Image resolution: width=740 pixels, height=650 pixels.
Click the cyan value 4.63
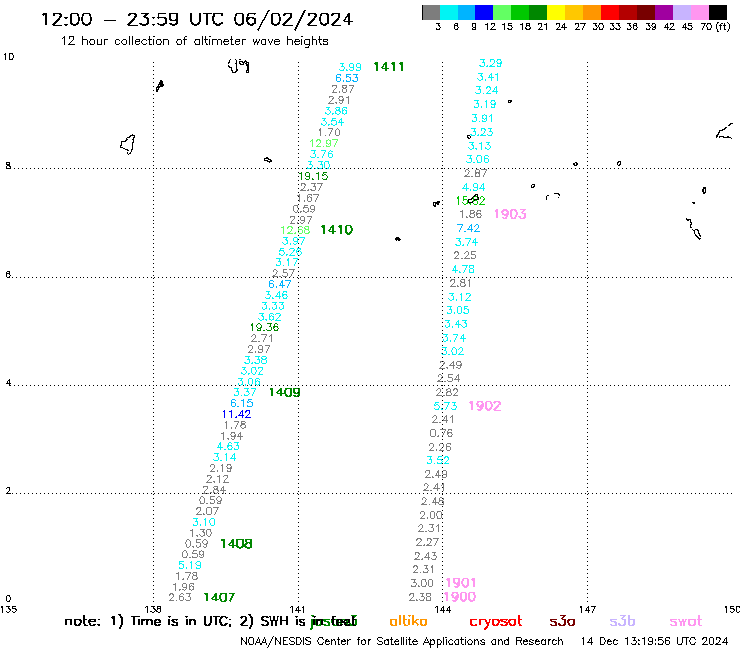tap(228, 446)
